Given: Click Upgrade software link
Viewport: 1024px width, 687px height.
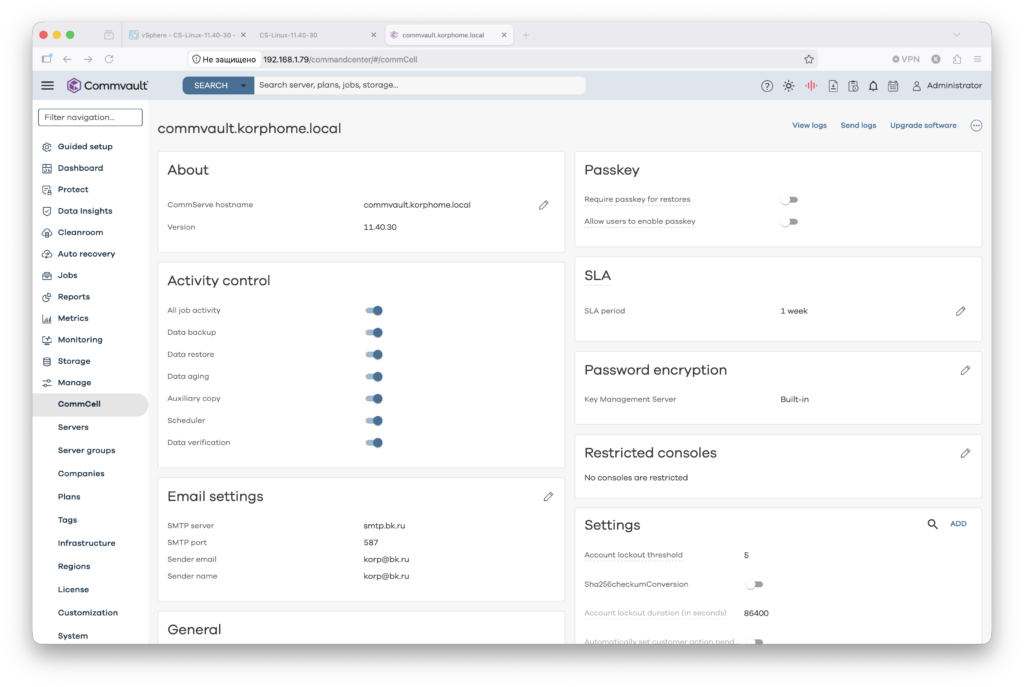Looking at the screenshot, I should [x=923, y=125].
